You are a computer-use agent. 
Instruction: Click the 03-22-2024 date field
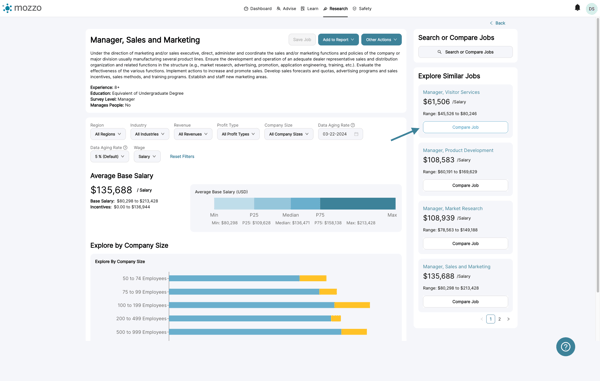pos(340,134)
